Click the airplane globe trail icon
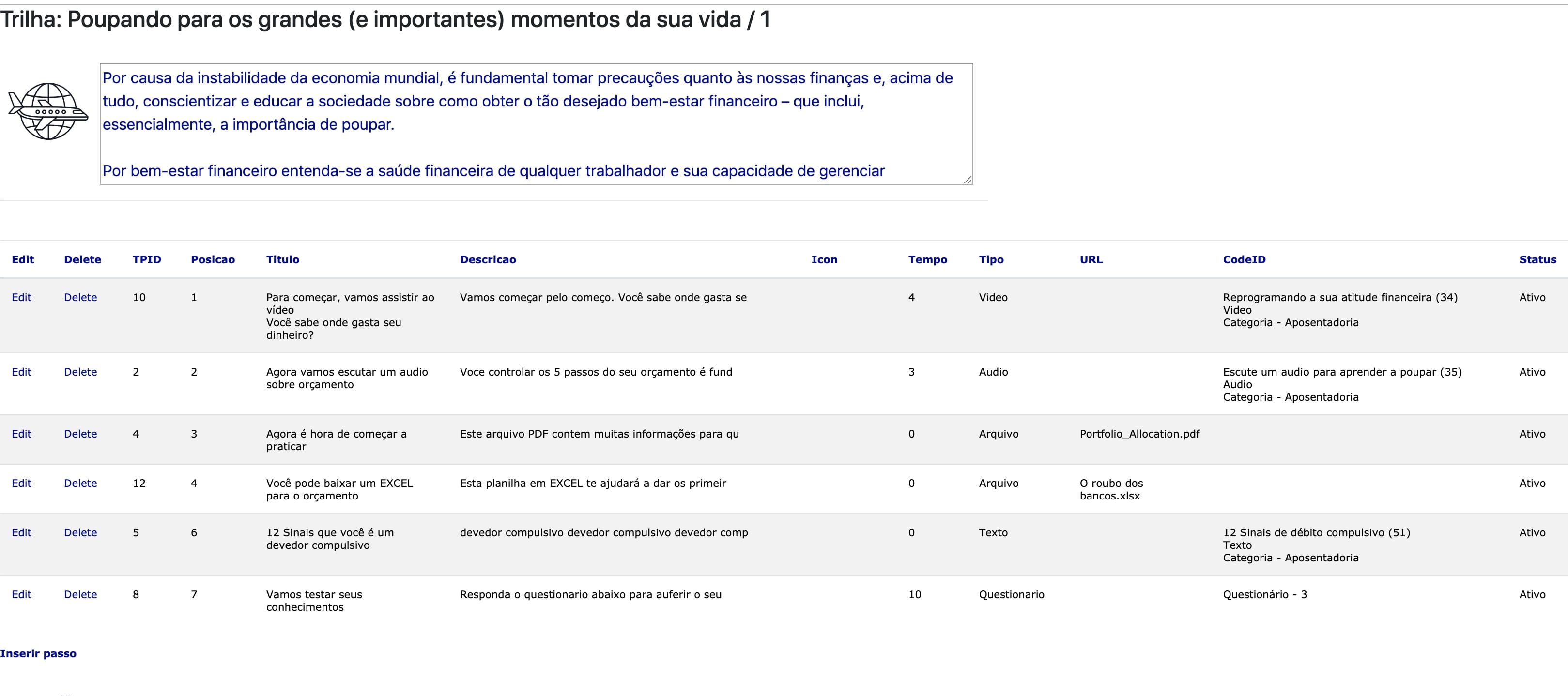1568x696 pixels. [x=48, y=111]
